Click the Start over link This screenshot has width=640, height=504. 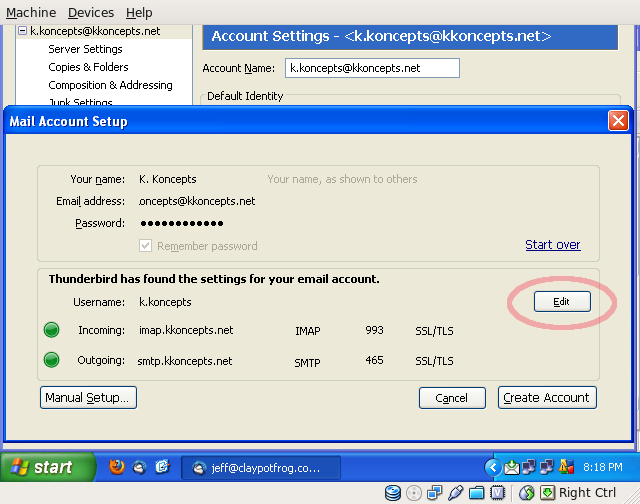click(x=553, y=245)
